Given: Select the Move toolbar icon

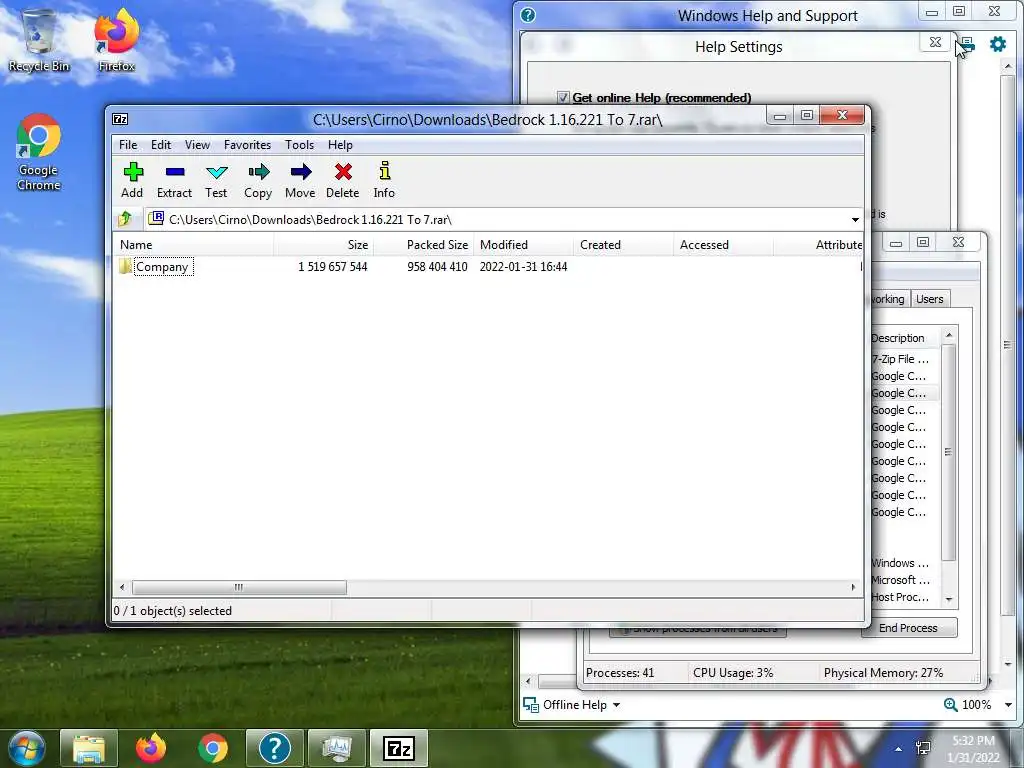Looking at the screenshot, I should (x=300, y=180).
